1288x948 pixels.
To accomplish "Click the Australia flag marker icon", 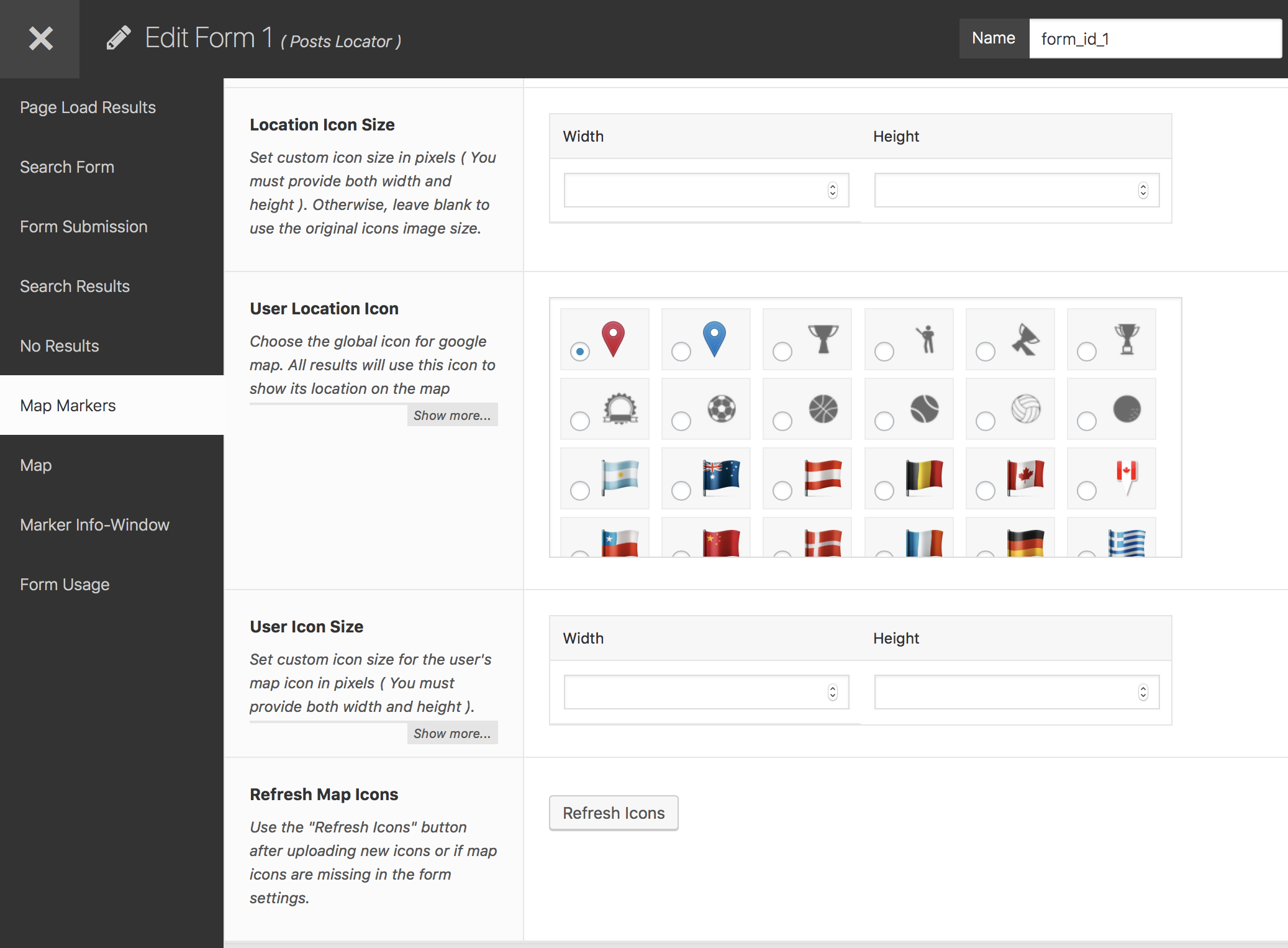I will [x=721, y=478].
